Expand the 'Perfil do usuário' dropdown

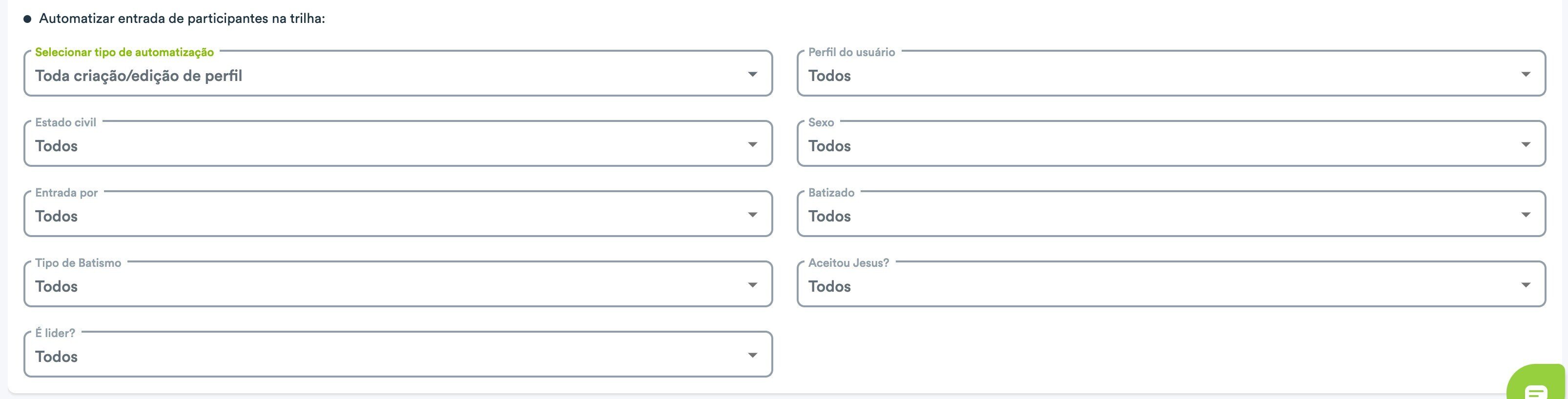(x=1171, y=74)
